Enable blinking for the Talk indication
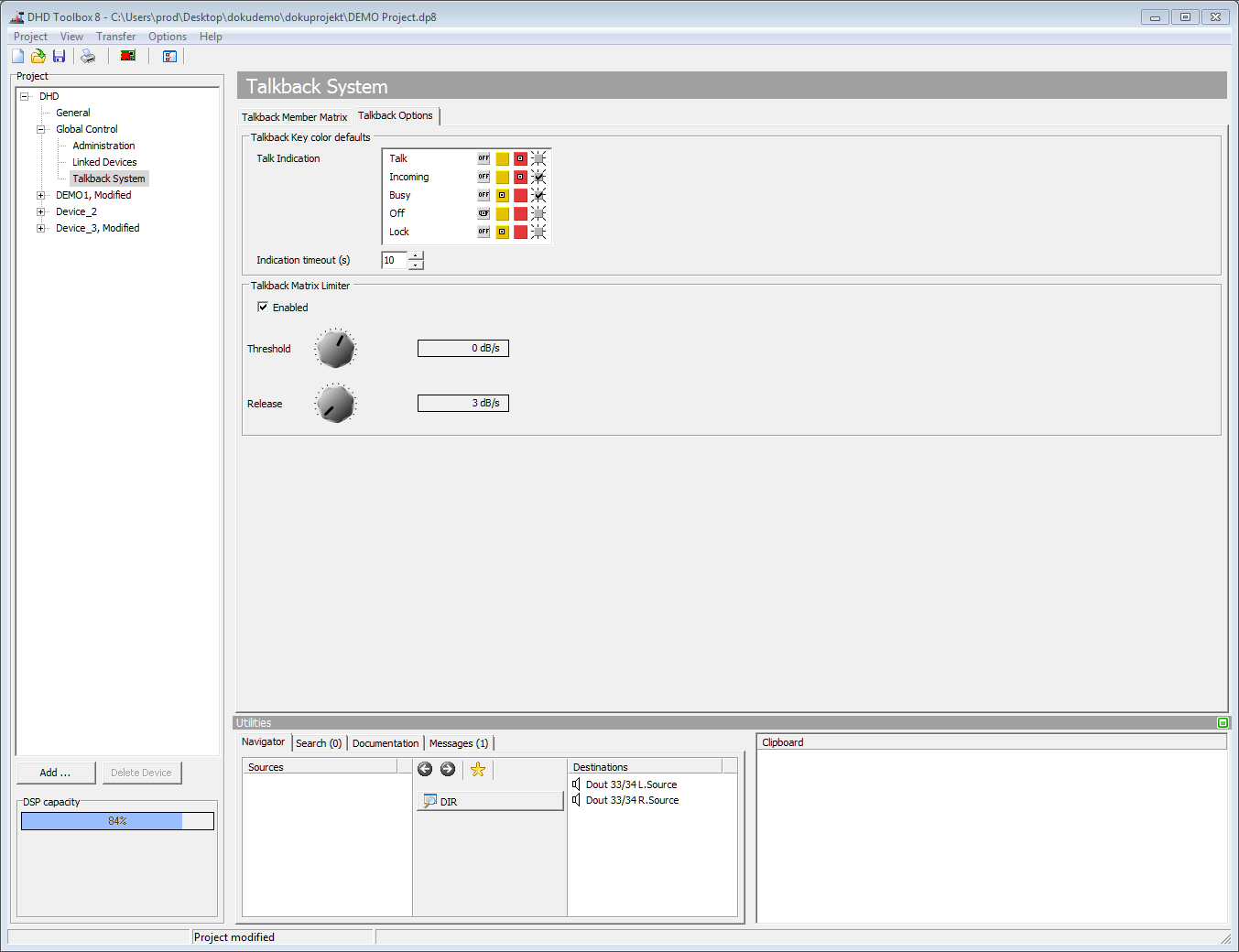This screenshot has height=952, width=1239. (x=538, y=157)
